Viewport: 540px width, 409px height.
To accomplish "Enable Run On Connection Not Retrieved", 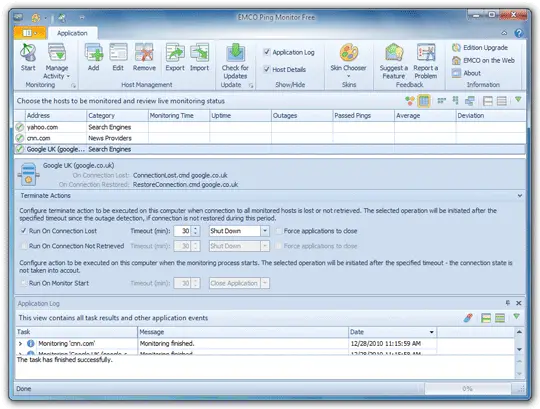I will point(23,246).
